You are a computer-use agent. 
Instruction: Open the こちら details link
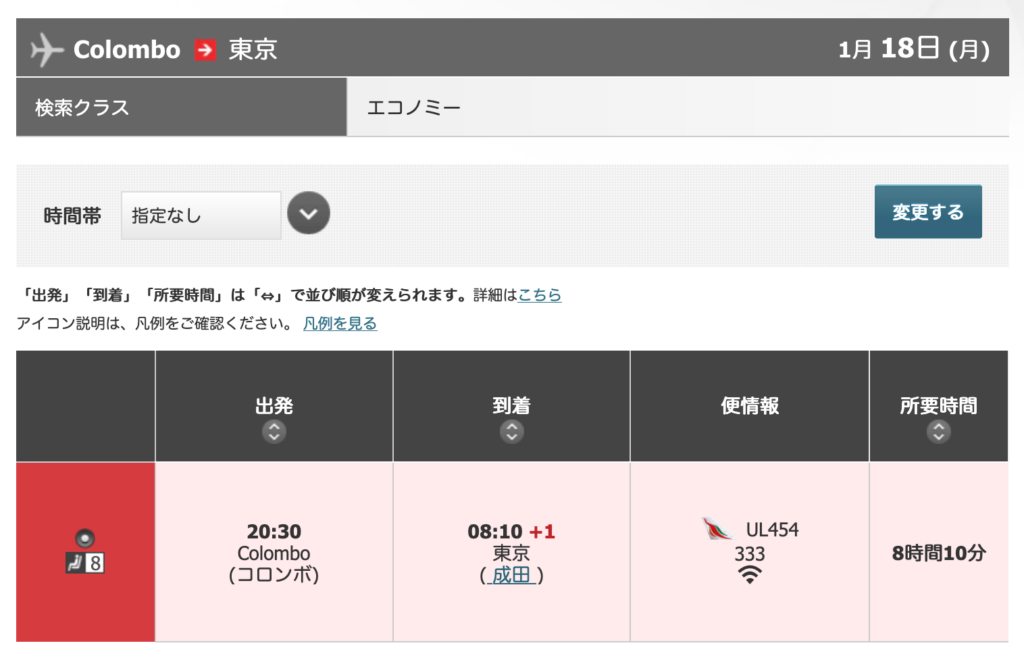(539, 295)
